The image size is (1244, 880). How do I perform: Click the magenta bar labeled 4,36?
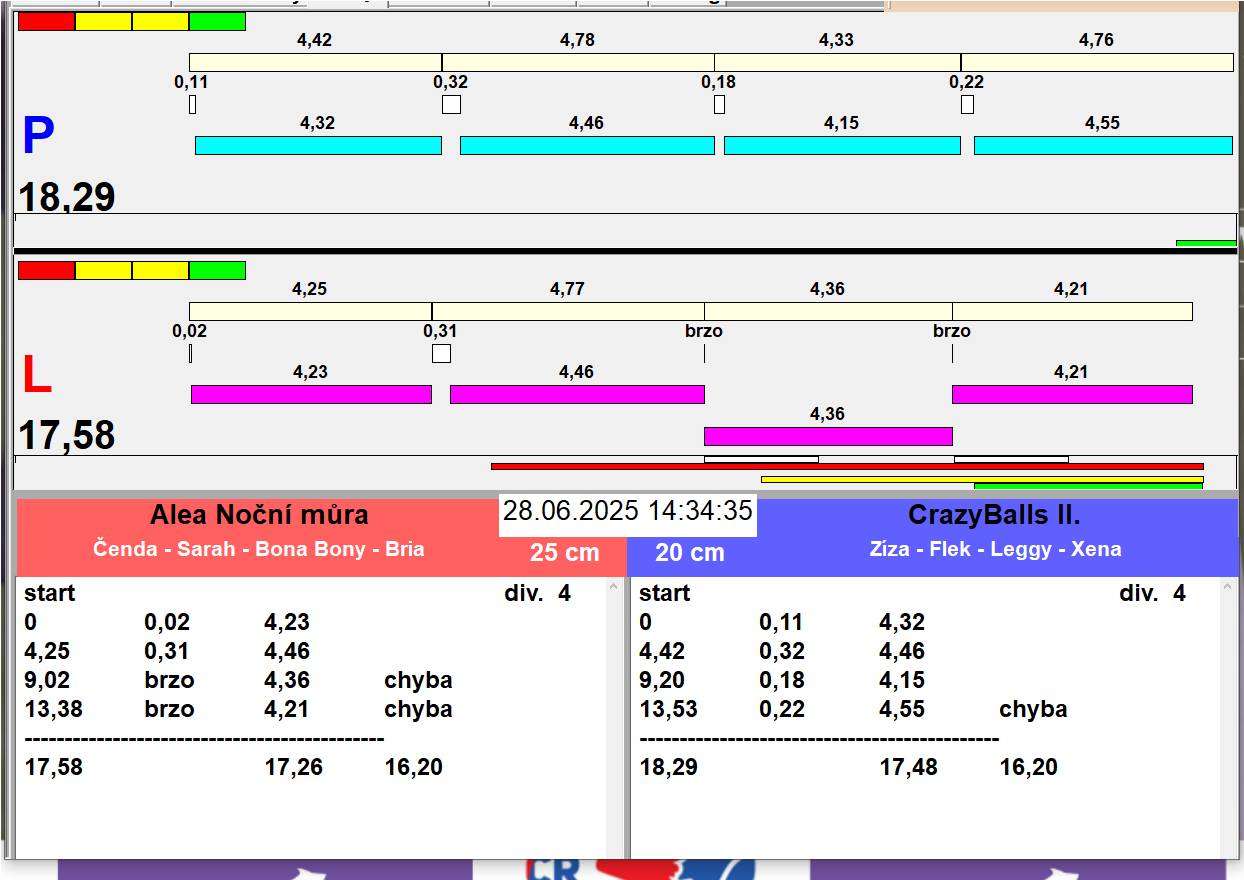(x=828, y=436)
